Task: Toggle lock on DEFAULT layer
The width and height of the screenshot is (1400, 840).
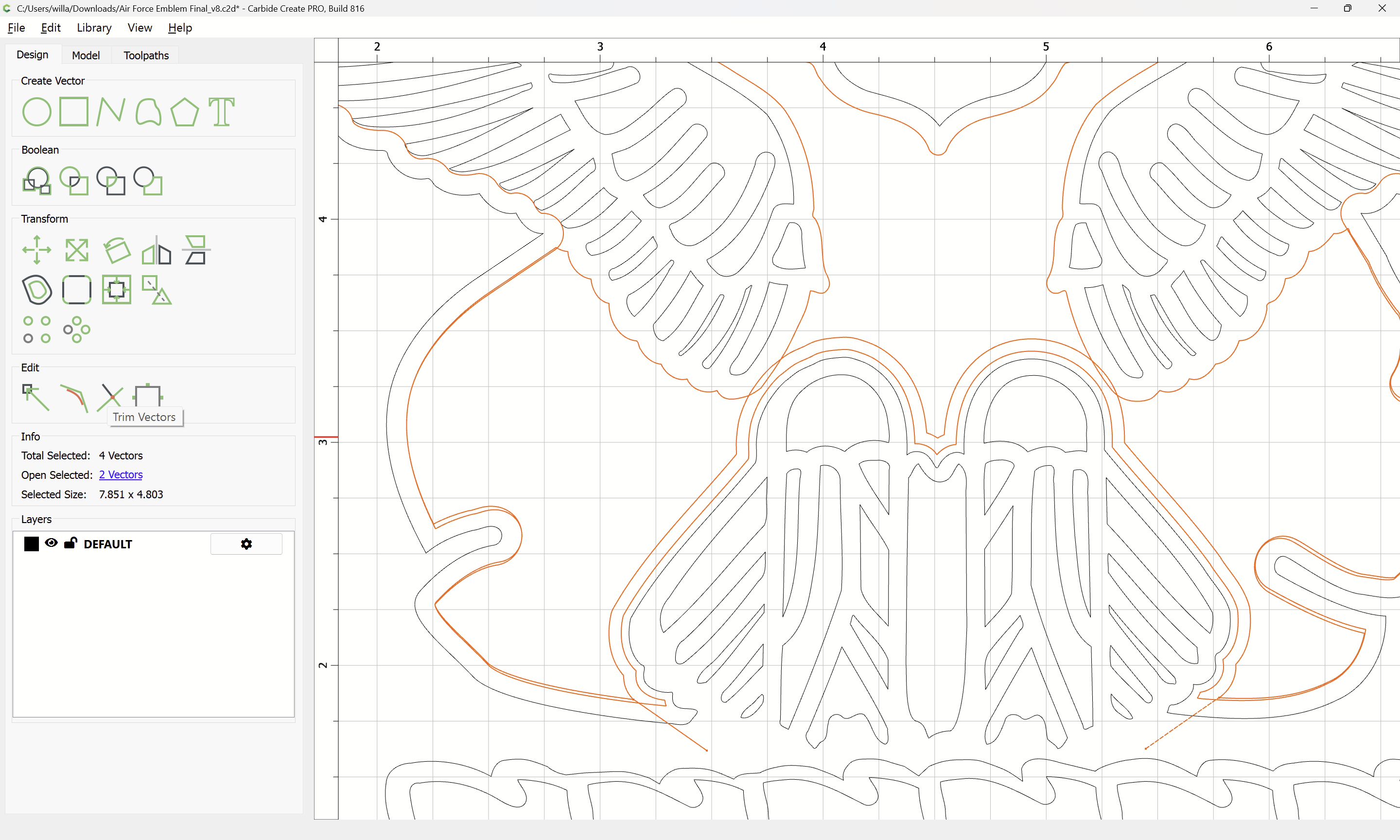Action: click(x=70, y=543)
